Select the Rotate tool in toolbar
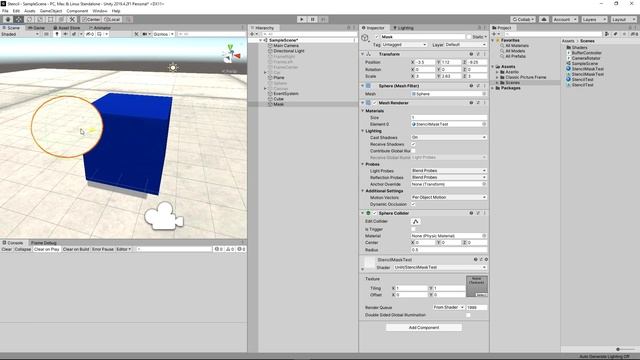Screen dimensions: 640x360 pyautogui.click(x=29, y=19)
